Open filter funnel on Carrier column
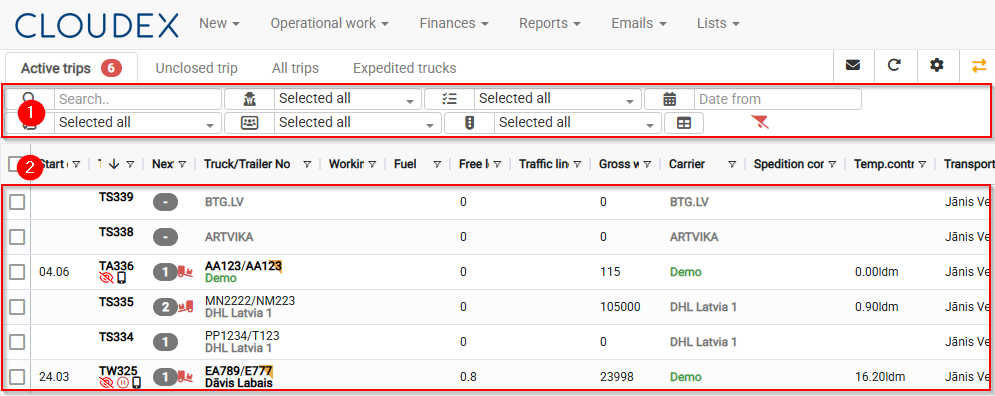The width and height of the screenshot is (995, 396). tap(732, 164)
